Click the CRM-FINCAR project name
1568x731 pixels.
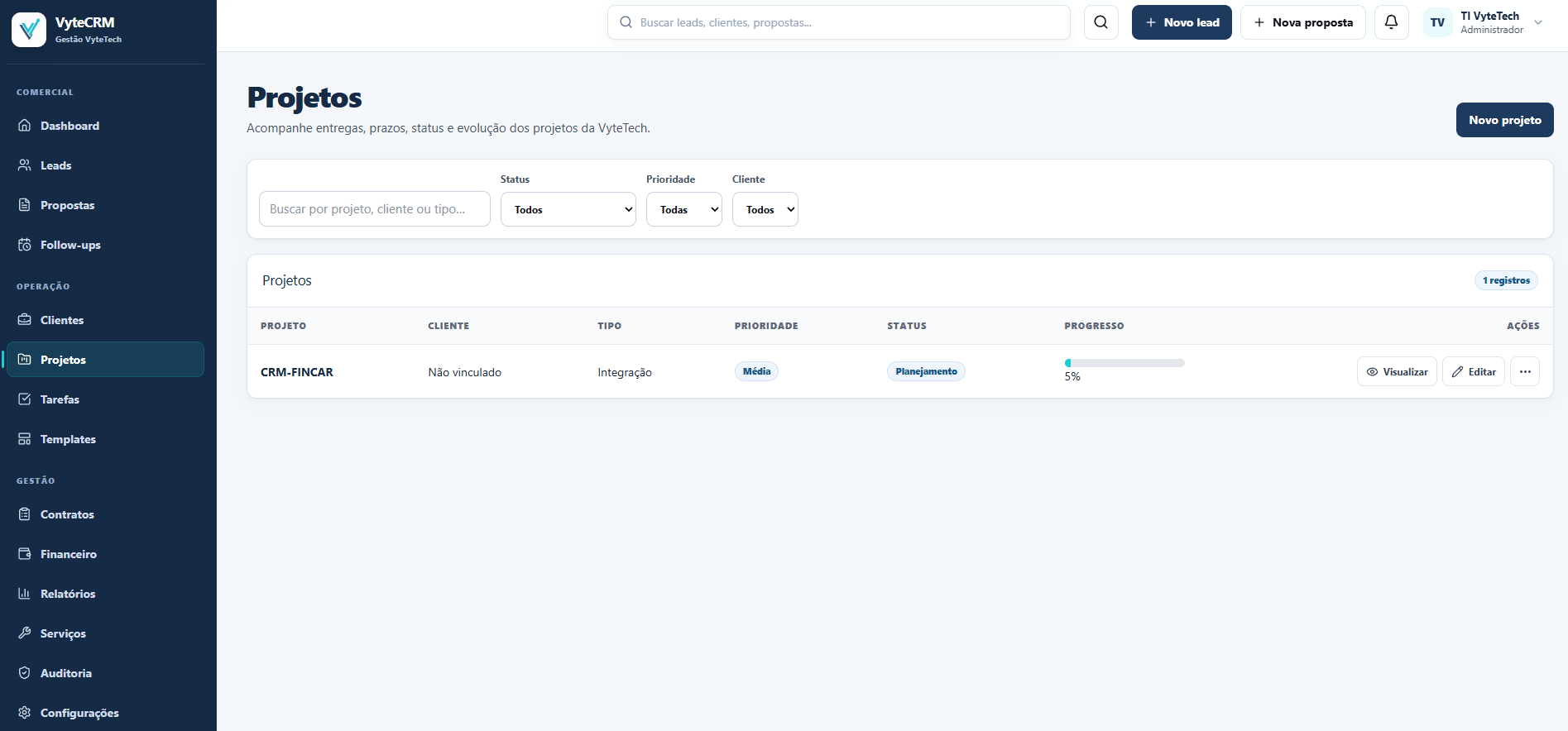pyautogui.click(x=297, y=372)
